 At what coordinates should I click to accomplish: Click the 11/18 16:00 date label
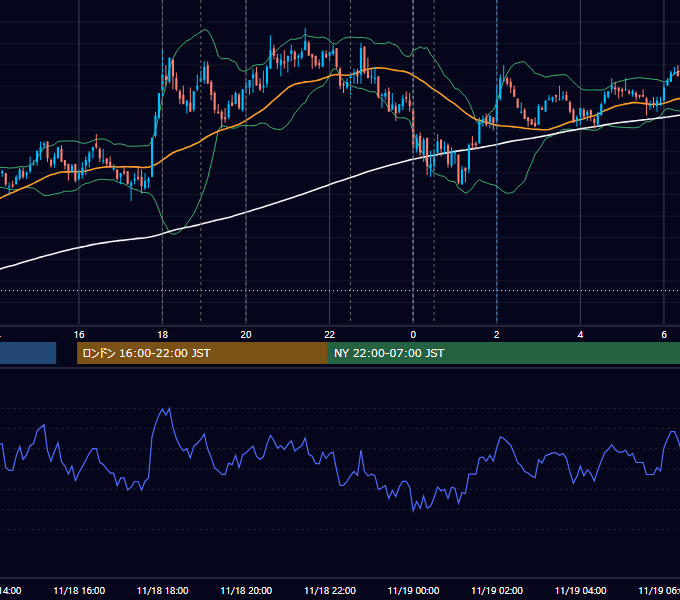pyautogui.click(x=79, y=590)
